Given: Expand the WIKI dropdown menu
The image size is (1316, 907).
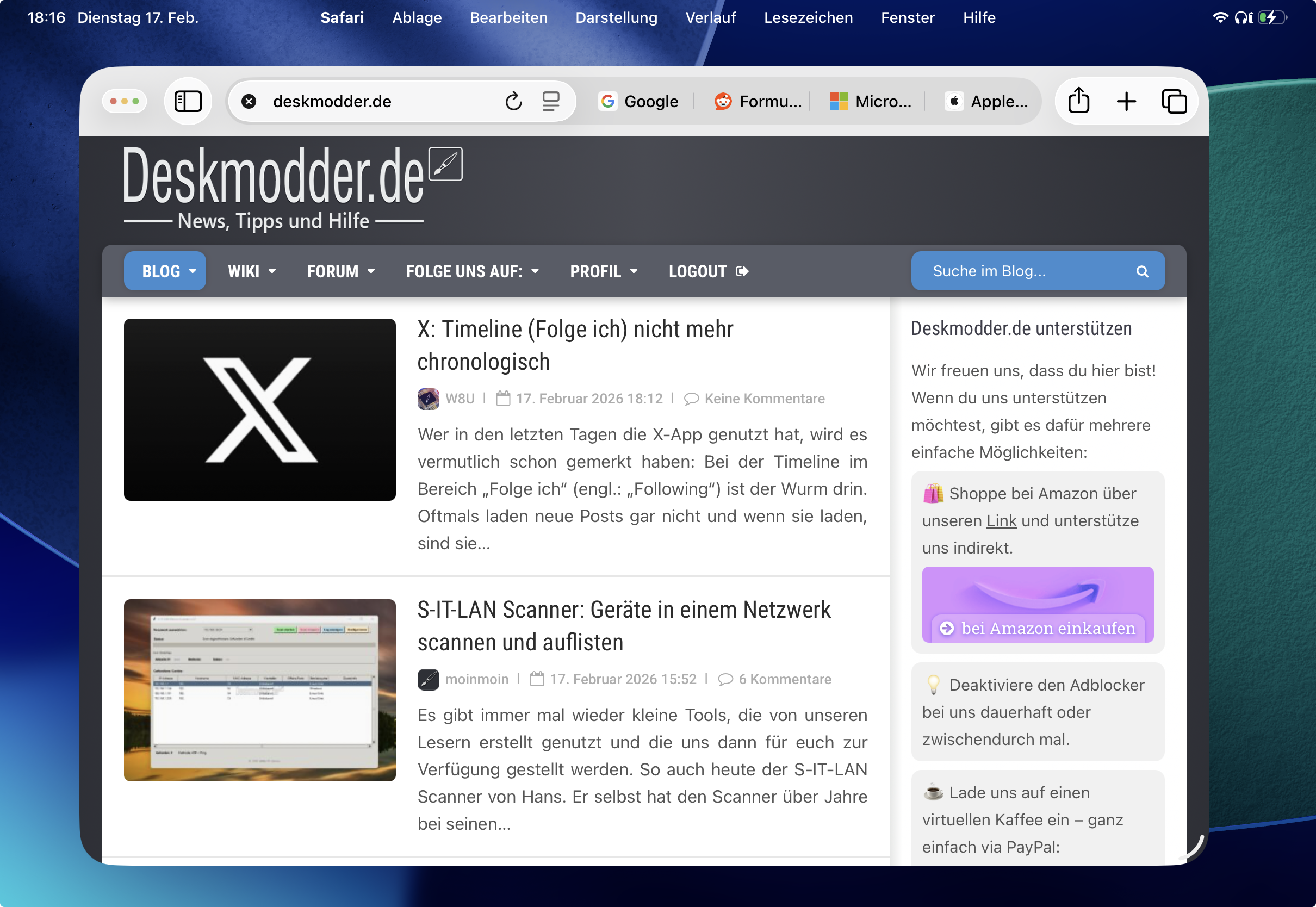Looking at the screenshot, I should tap(252, 272).
